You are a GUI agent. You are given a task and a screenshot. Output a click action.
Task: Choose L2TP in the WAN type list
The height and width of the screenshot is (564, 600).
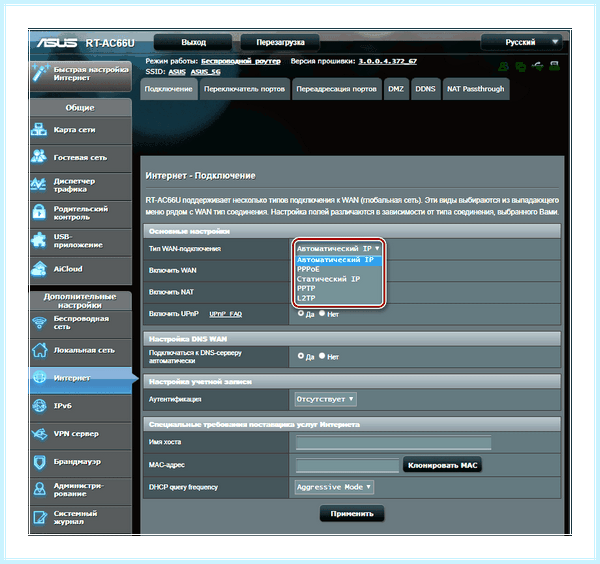point(339,298)
